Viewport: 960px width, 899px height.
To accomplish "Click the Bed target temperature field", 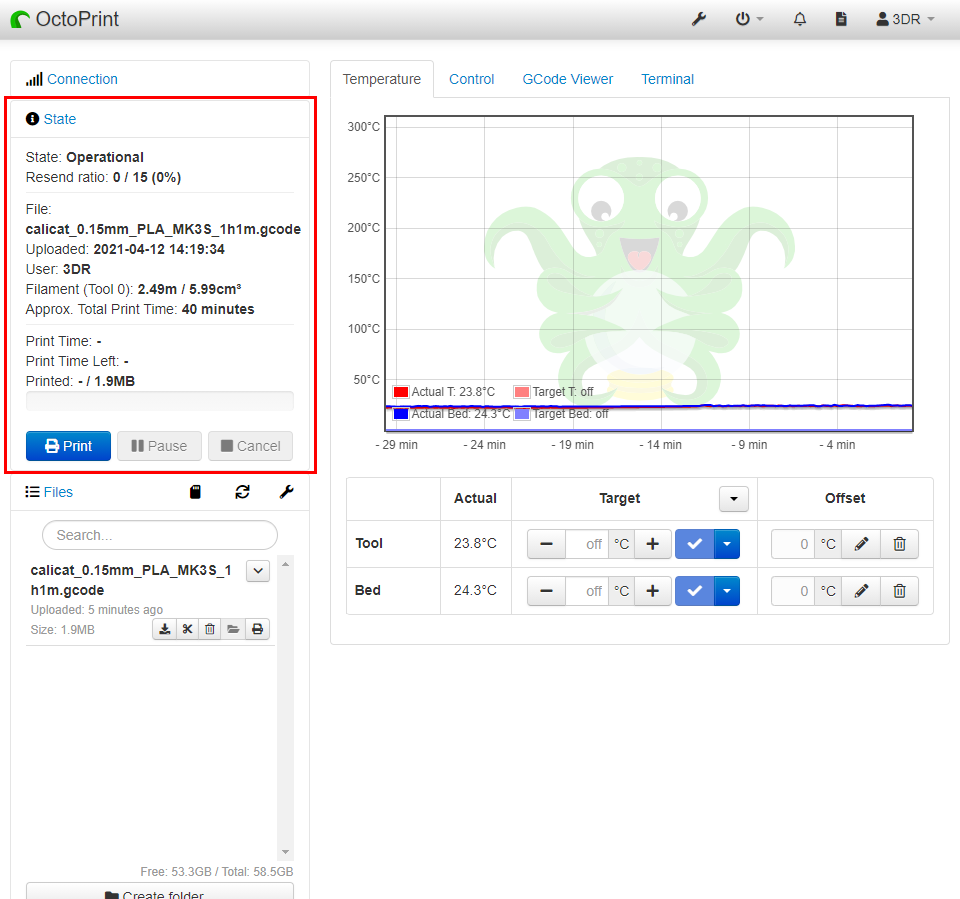I will point(587,591).
